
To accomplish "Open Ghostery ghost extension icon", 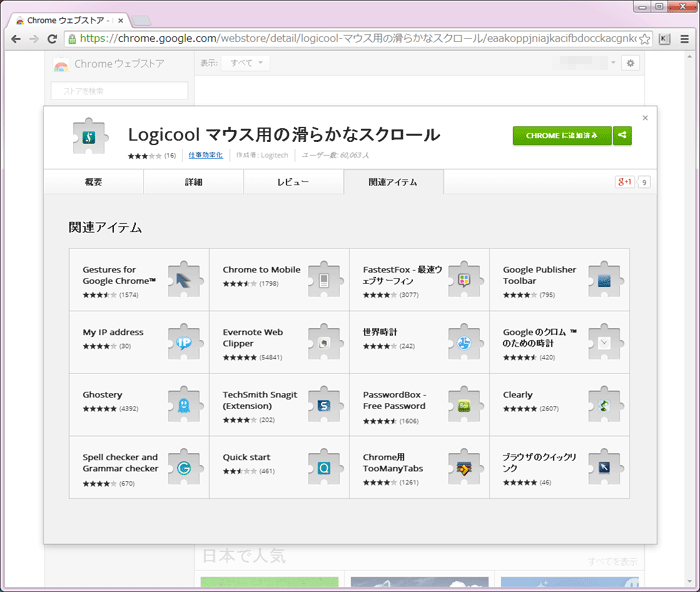I will (185, 405).
